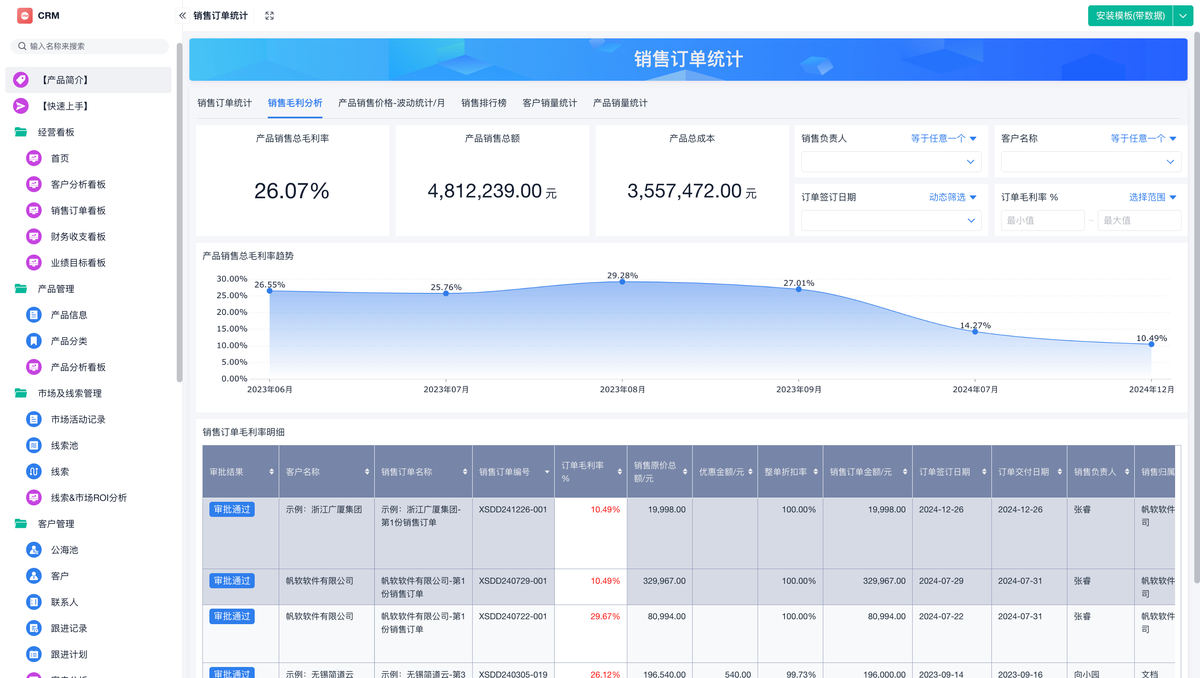Screen dimensions: 1200x678
Task: Open the 销售负责人 selection dropdown box
Action: [890, 162]
